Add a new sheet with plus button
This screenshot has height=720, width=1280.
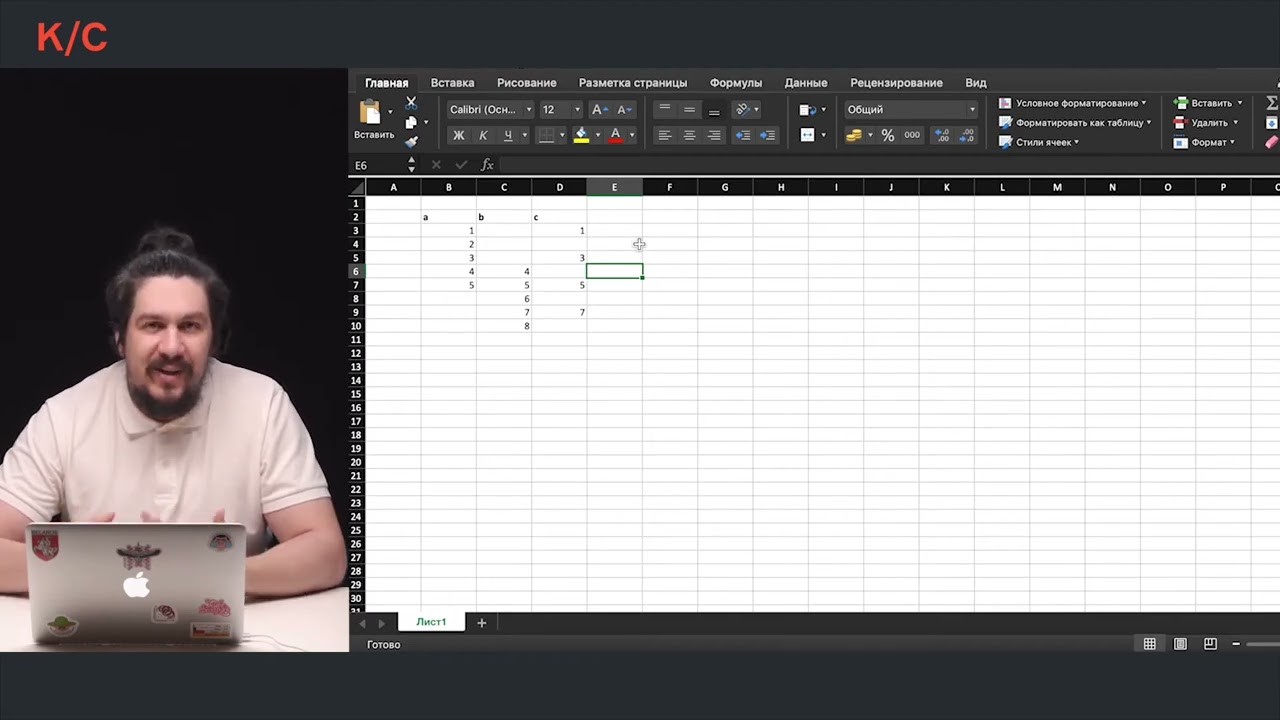pos(481,623)
